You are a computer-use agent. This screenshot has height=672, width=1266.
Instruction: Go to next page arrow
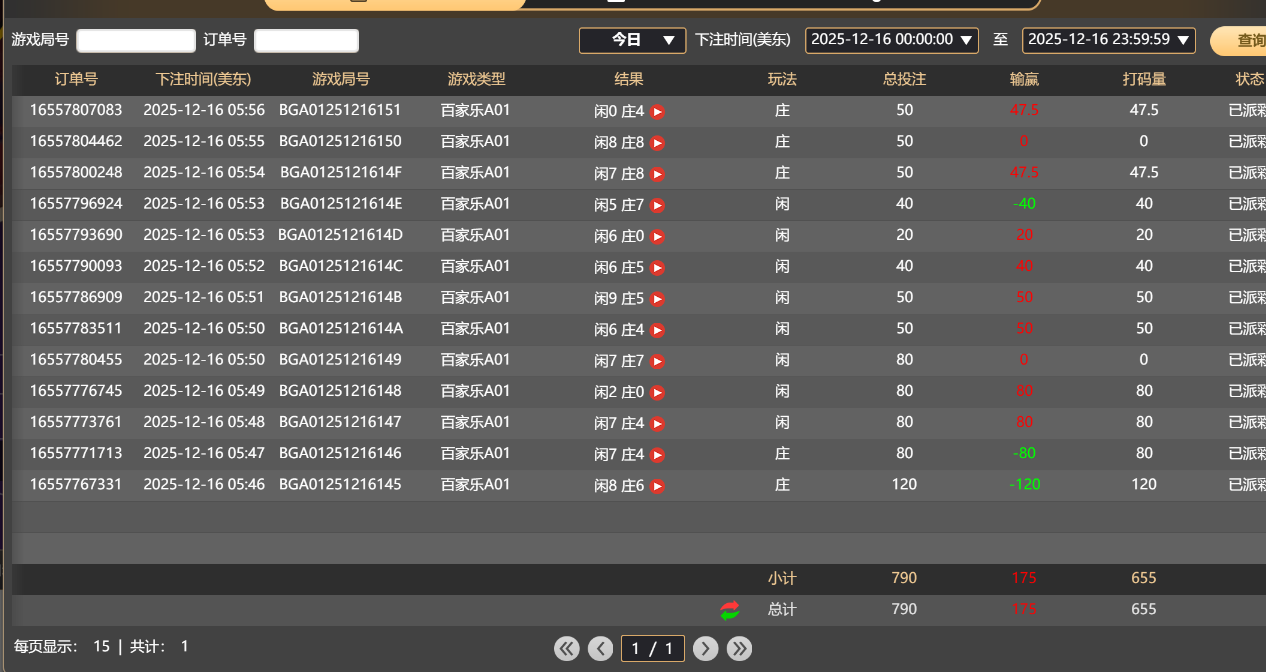(x=705, y=648)
